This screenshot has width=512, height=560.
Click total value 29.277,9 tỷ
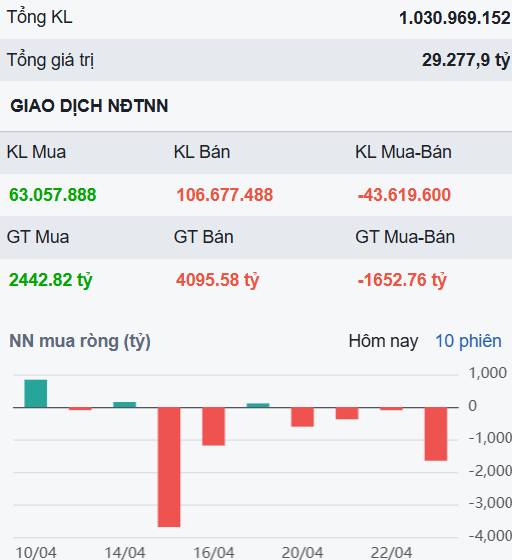[466, 60]
